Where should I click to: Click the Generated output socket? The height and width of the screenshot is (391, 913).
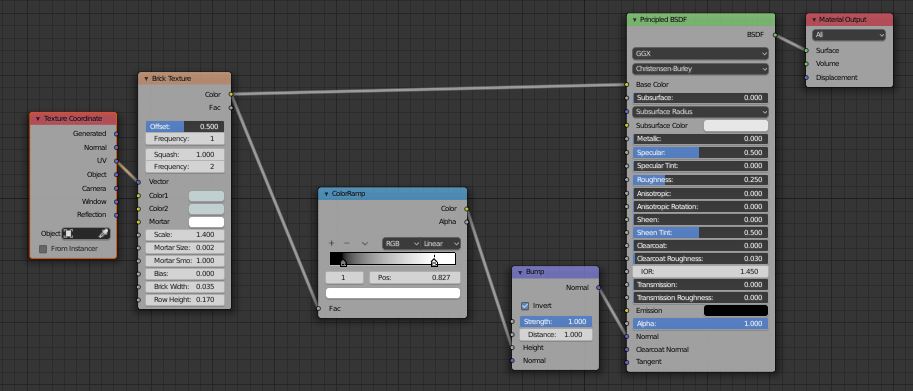click(x=116, y=134)
